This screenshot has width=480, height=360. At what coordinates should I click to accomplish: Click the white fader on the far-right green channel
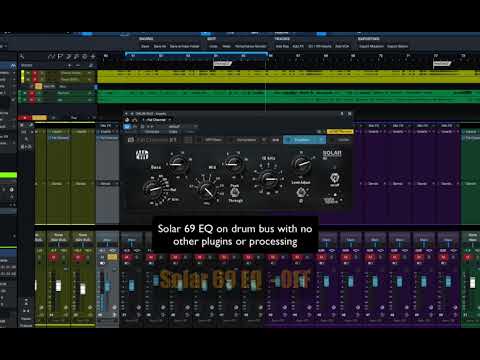473,283
